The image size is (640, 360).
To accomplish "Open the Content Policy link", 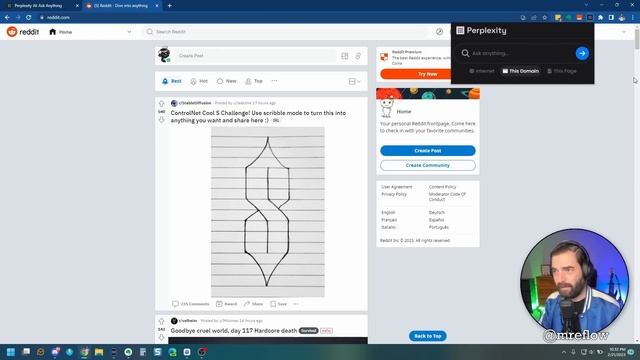I will tap(442, 187).
